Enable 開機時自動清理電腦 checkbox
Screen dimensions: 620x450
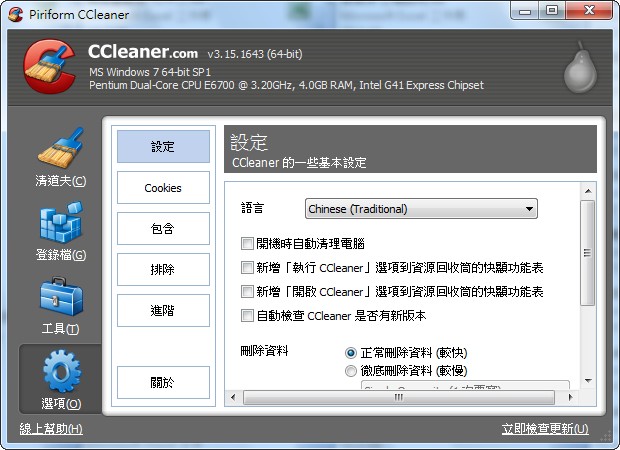coord(248,243)
